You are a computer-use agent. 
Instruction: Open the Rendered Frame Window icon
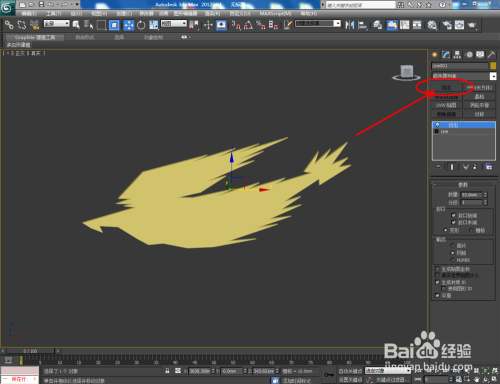(x=459, y=25)
